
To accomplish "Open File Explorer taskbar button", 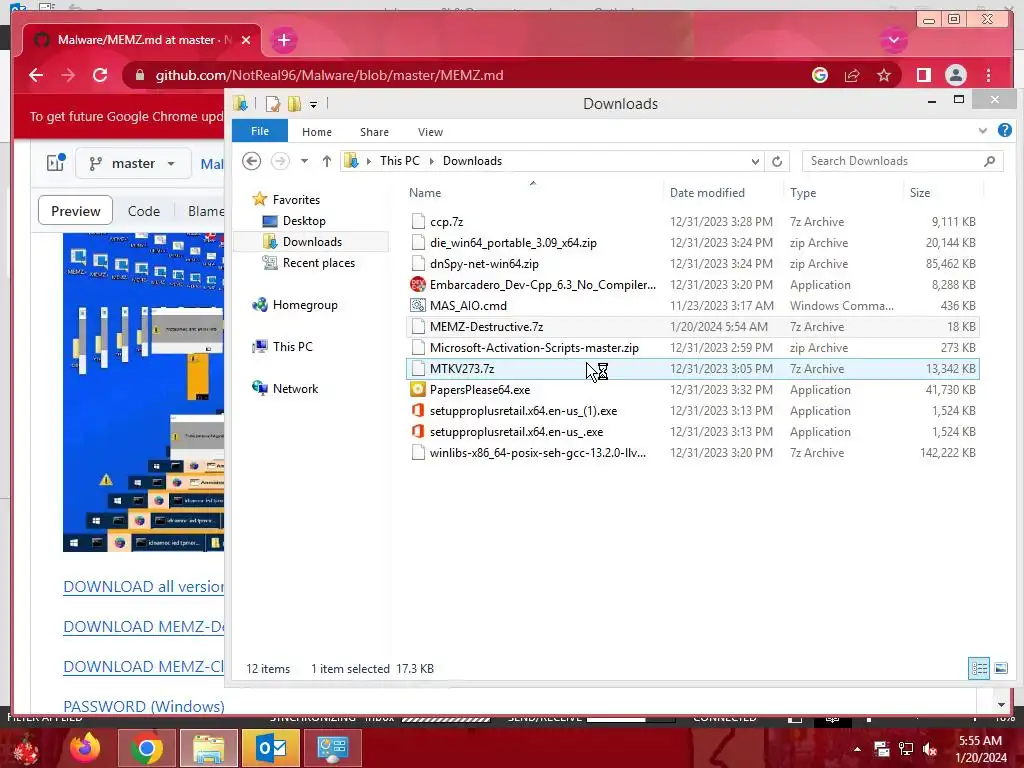I will pyautogui.click(x=209, y=748).
